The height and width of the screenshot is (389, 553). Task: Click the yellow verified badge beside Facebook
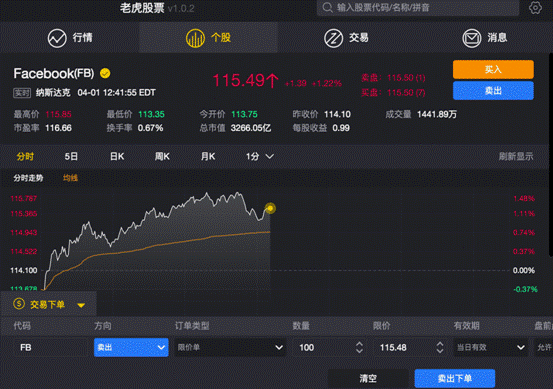point(105,73)
